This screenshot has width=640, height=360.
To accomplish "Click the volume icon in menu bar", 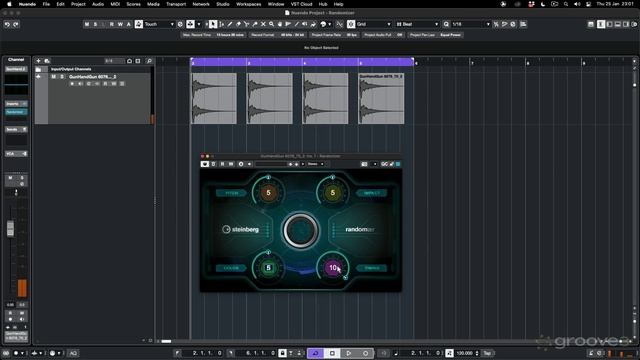I will (x=577, y=4).
